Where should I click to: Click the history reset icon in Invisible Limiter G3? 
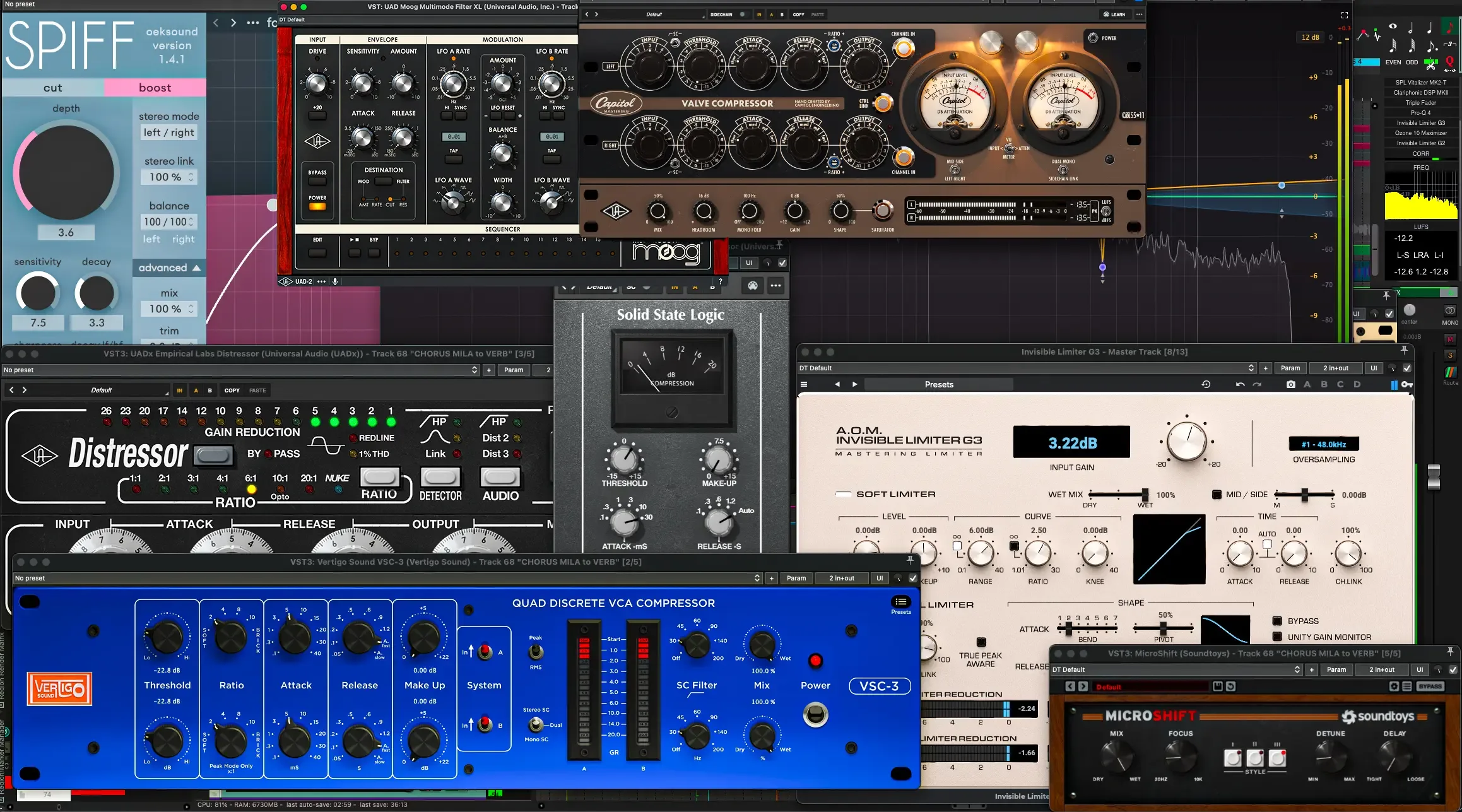(1206, 384)
